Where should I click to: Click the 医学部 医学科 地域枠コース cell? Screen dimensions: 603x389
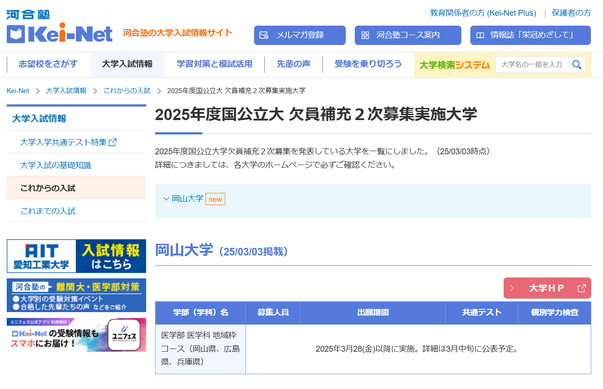click(x=200, y=349)
